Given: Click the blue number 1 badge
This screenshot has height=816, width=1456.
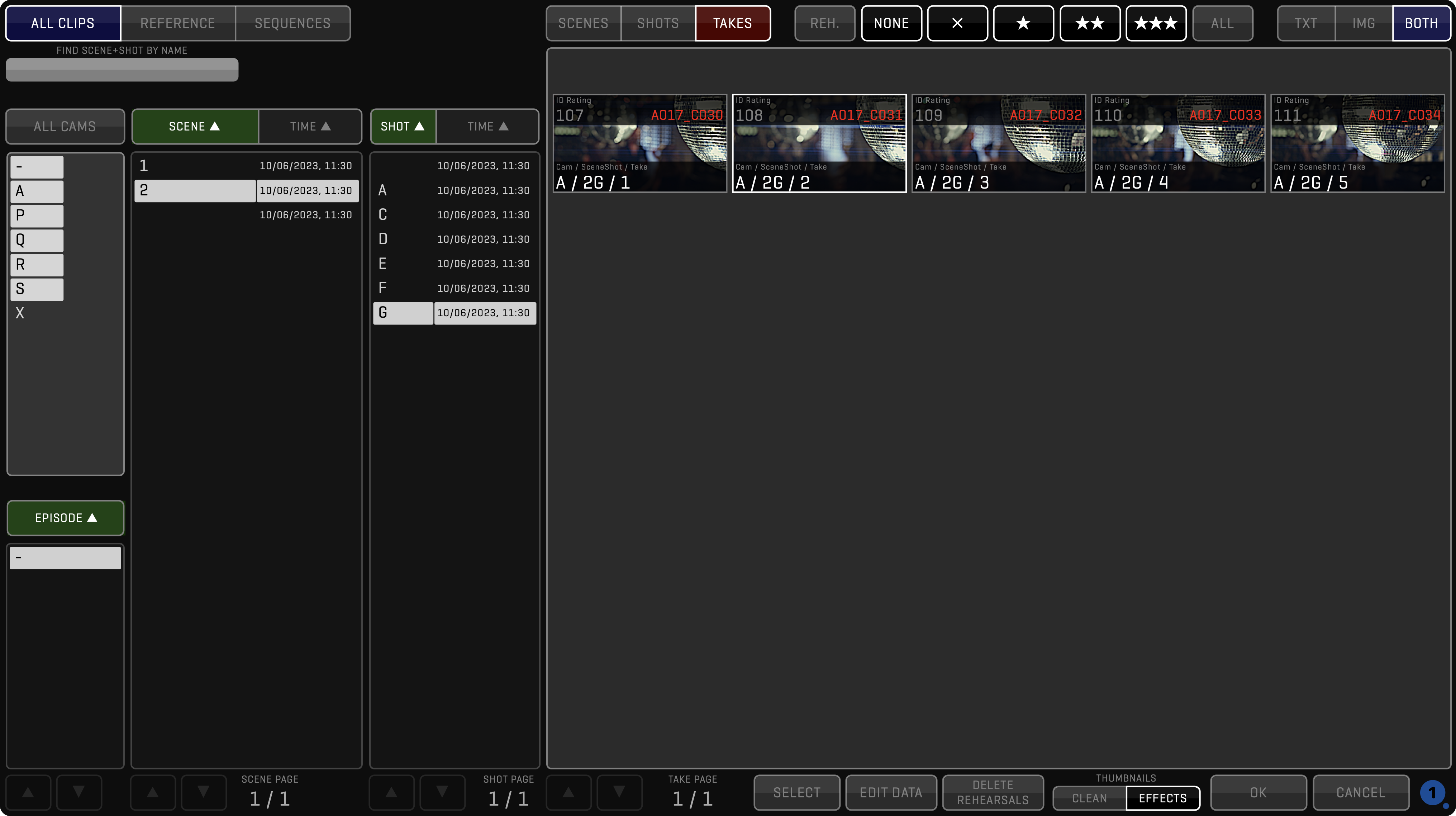Looking at the screenshot, I should 1432,793.
